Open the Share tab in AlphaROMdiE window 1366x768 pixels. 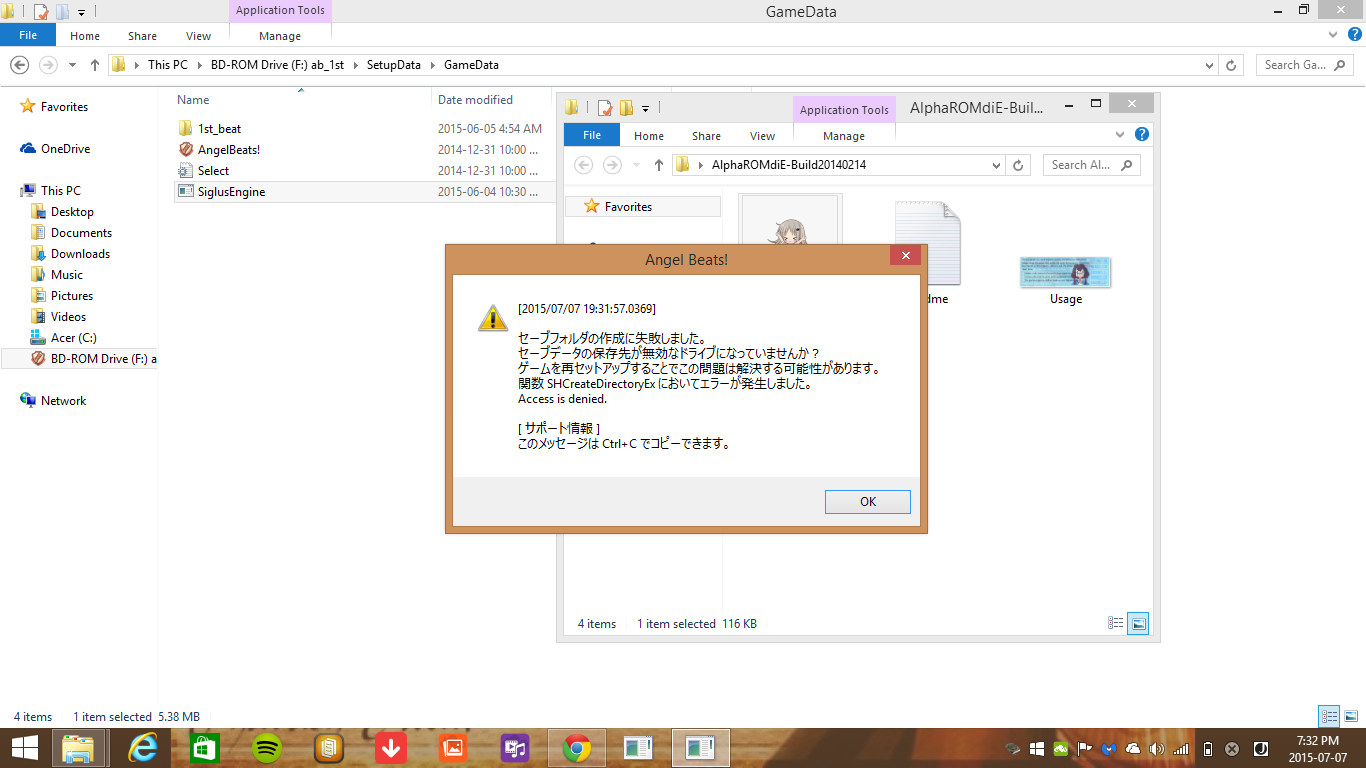pos(706,136)
